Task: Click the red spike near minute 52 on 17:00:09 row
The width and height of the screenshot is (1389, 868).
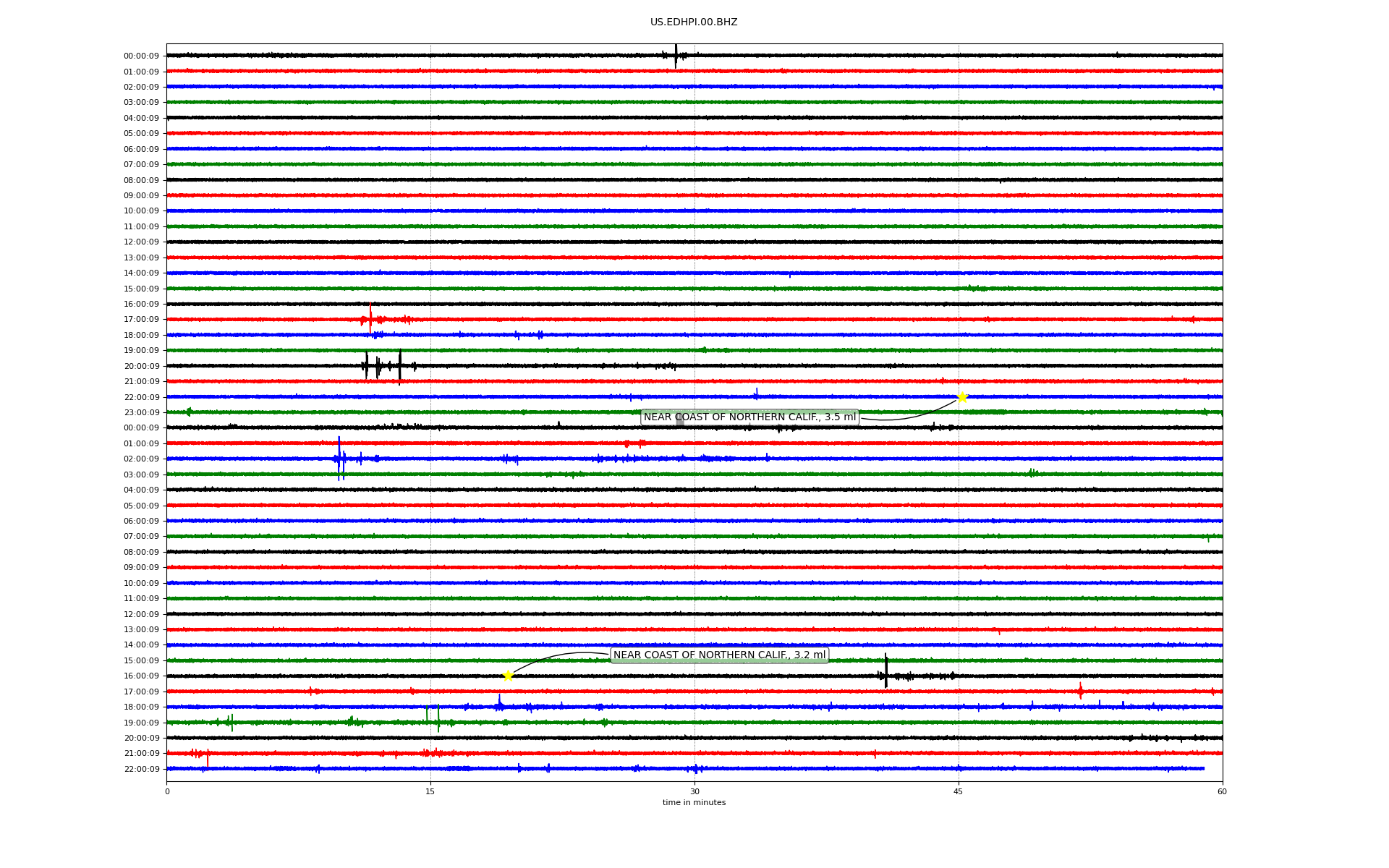Action: (x=1080, y=692)
